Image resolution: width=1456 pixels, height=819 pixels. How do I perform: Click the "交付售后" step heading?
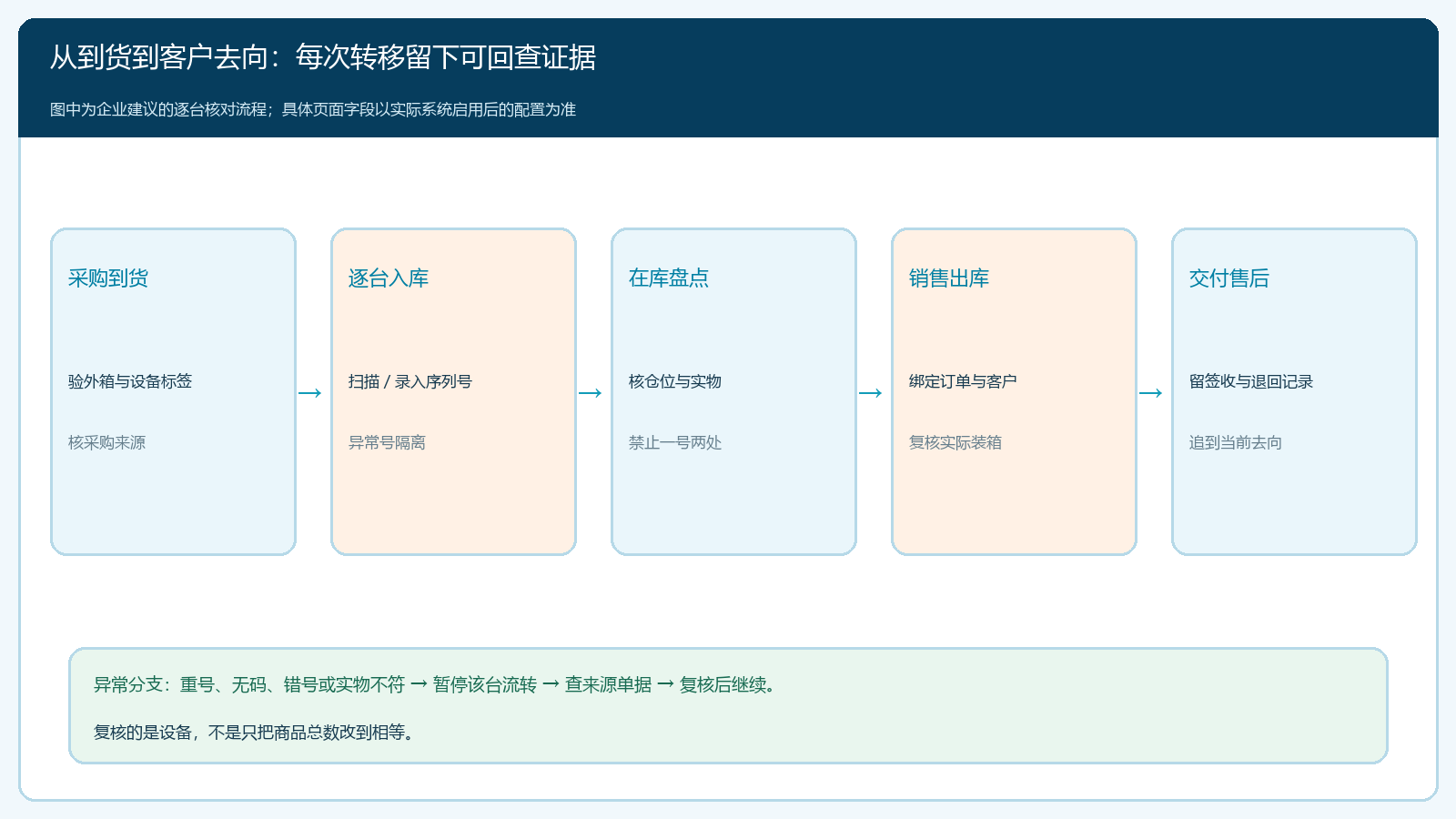click(1229, 278)
